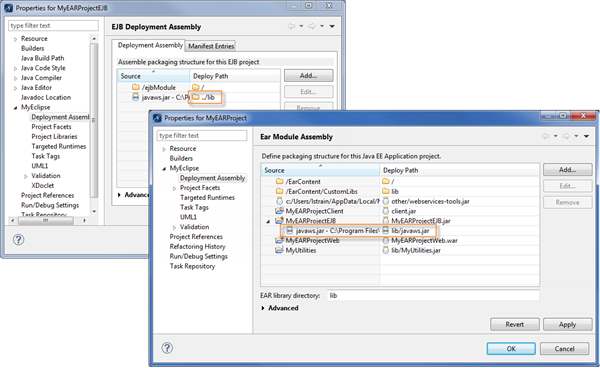Collapse MyEclipse node in MyEARProject tree
Image resolution: width=600 pixels, height=368 pixels.
pyautogui.click(x=164, y=168)
